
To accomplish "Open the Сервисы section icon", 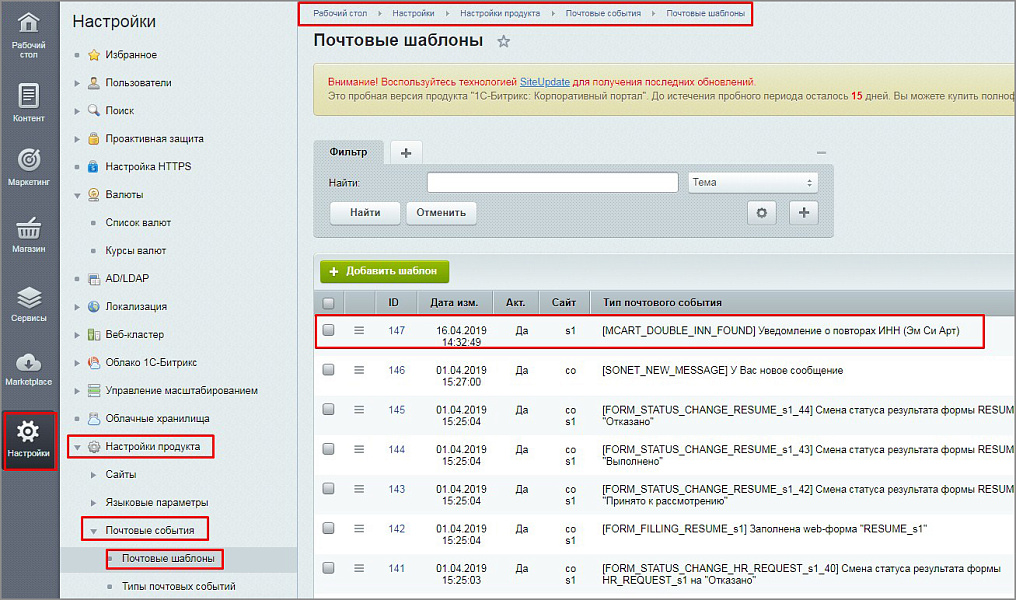I will pos(29,302).
